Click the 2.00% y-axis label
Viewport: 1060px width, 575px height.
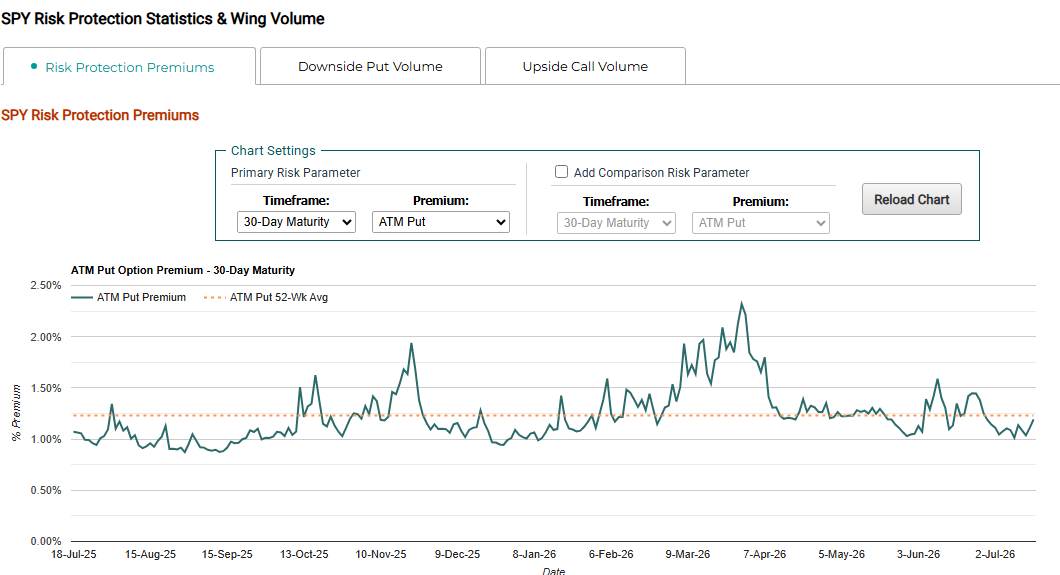point(46,336)
